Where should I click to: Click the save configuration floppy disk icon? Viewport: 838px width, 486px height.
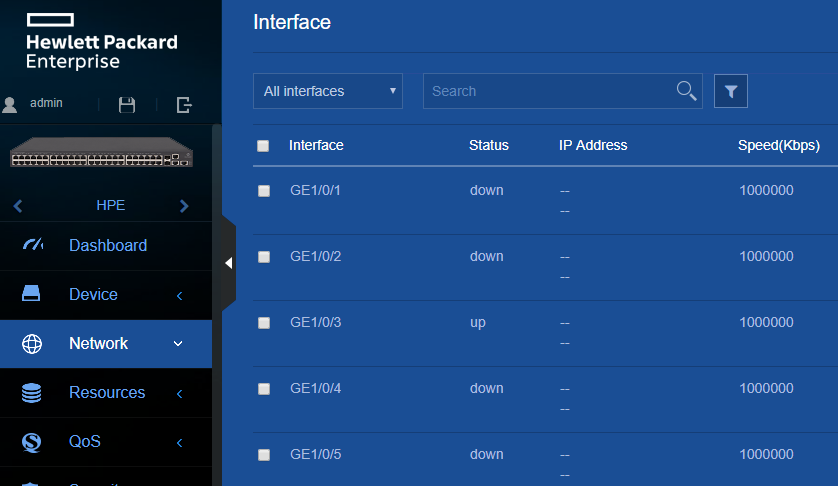127,105
